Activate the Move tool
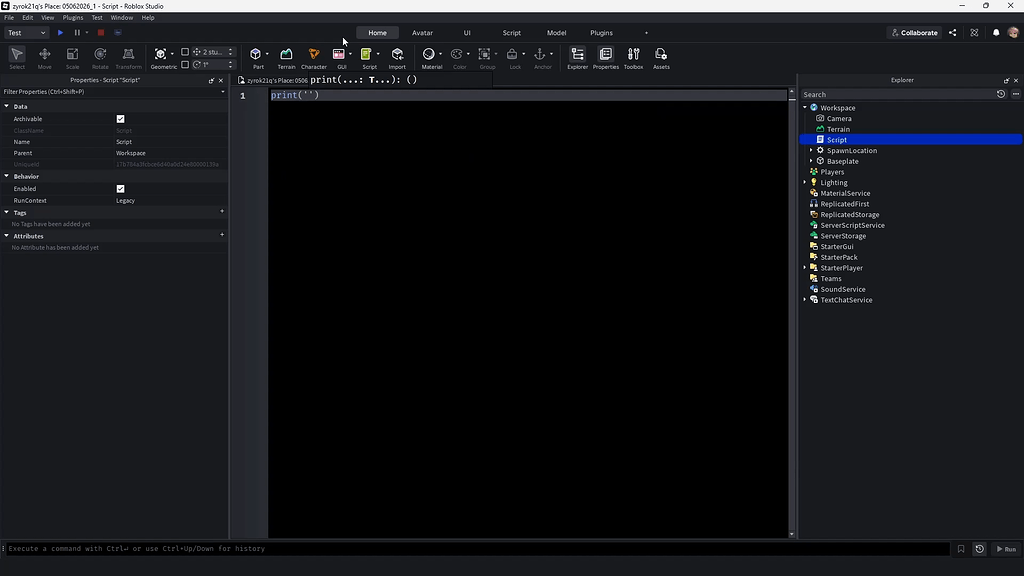 (x=44, y=57)
